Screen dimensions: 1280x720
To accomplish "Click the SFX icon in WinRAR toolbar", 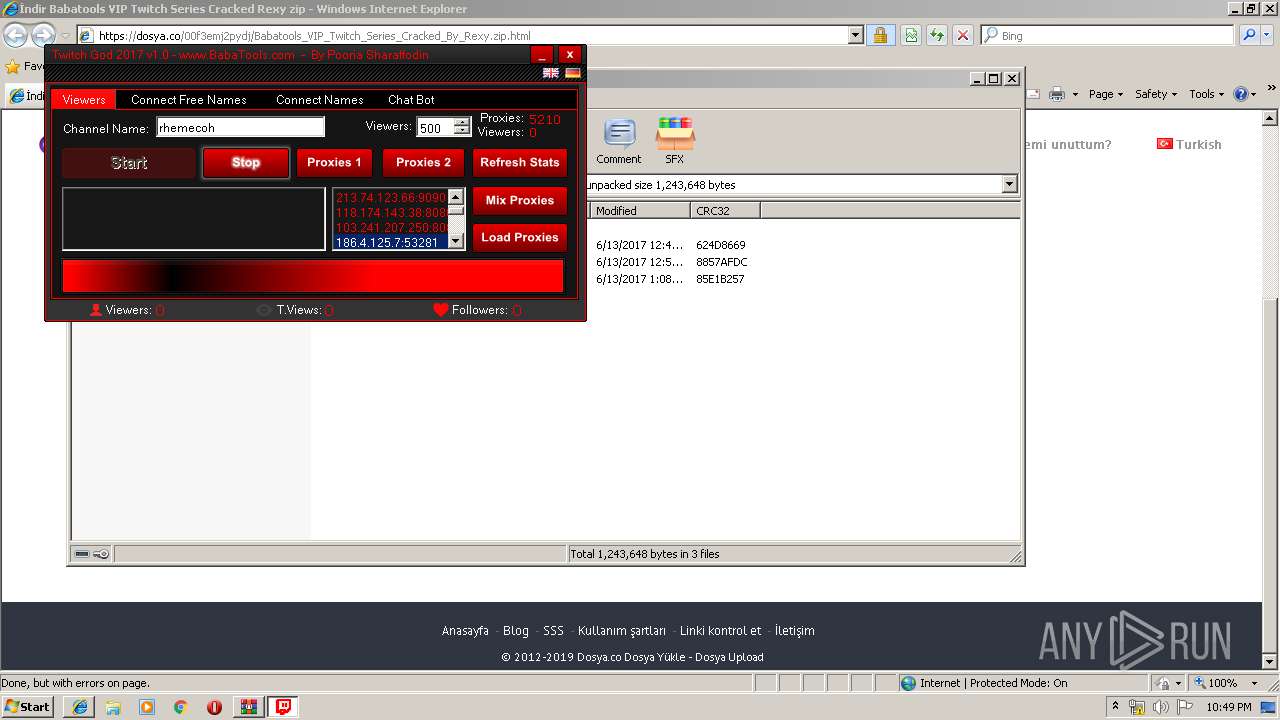I will coord(675,141).
